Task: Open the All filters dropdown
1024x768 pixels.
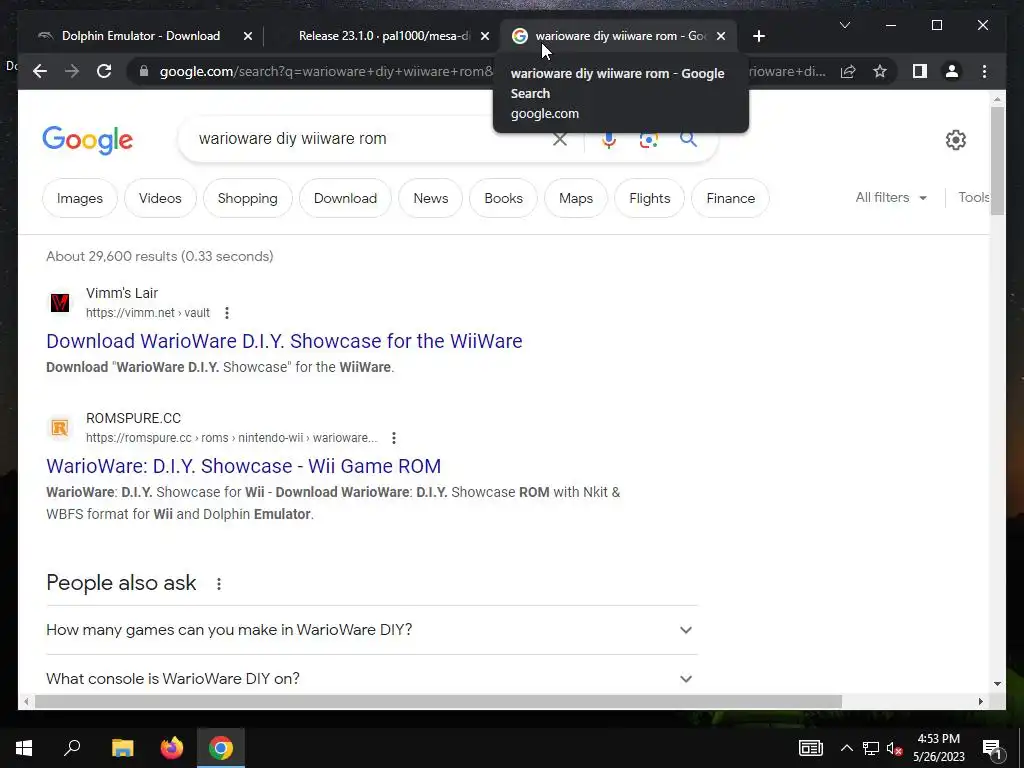Action: click(891, 198)
